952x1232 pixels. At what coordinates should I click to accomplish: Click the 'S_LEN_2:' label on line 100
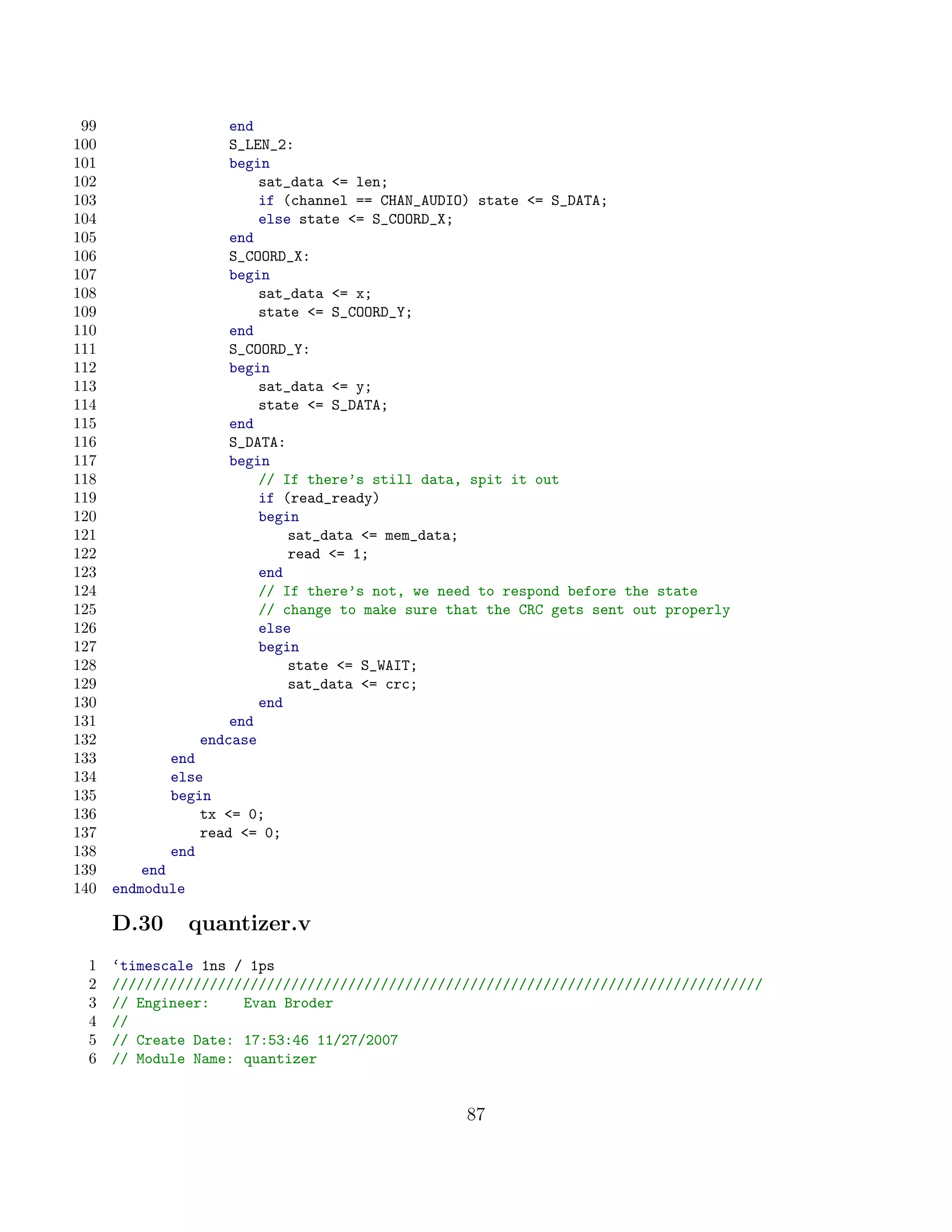point(261,145)
